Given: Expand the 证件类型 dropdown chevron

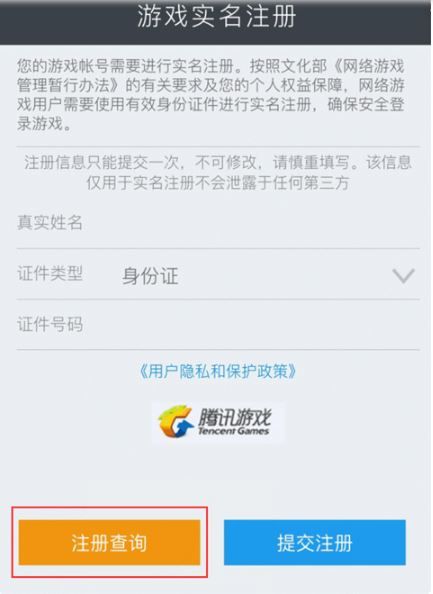Looking at the screenshot, I should (x=403, y=275).
